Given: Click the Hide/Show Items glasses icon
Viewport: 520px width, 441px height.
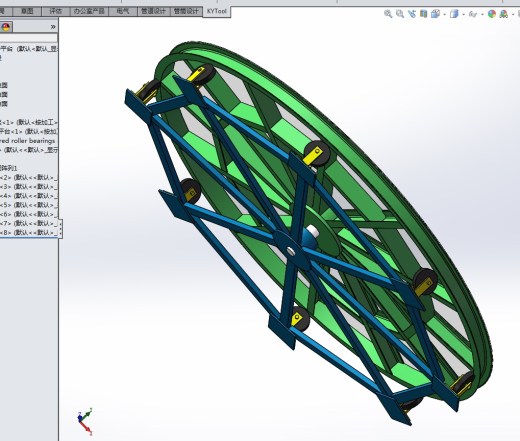Looking at the screenshot, I should (473, 14).
